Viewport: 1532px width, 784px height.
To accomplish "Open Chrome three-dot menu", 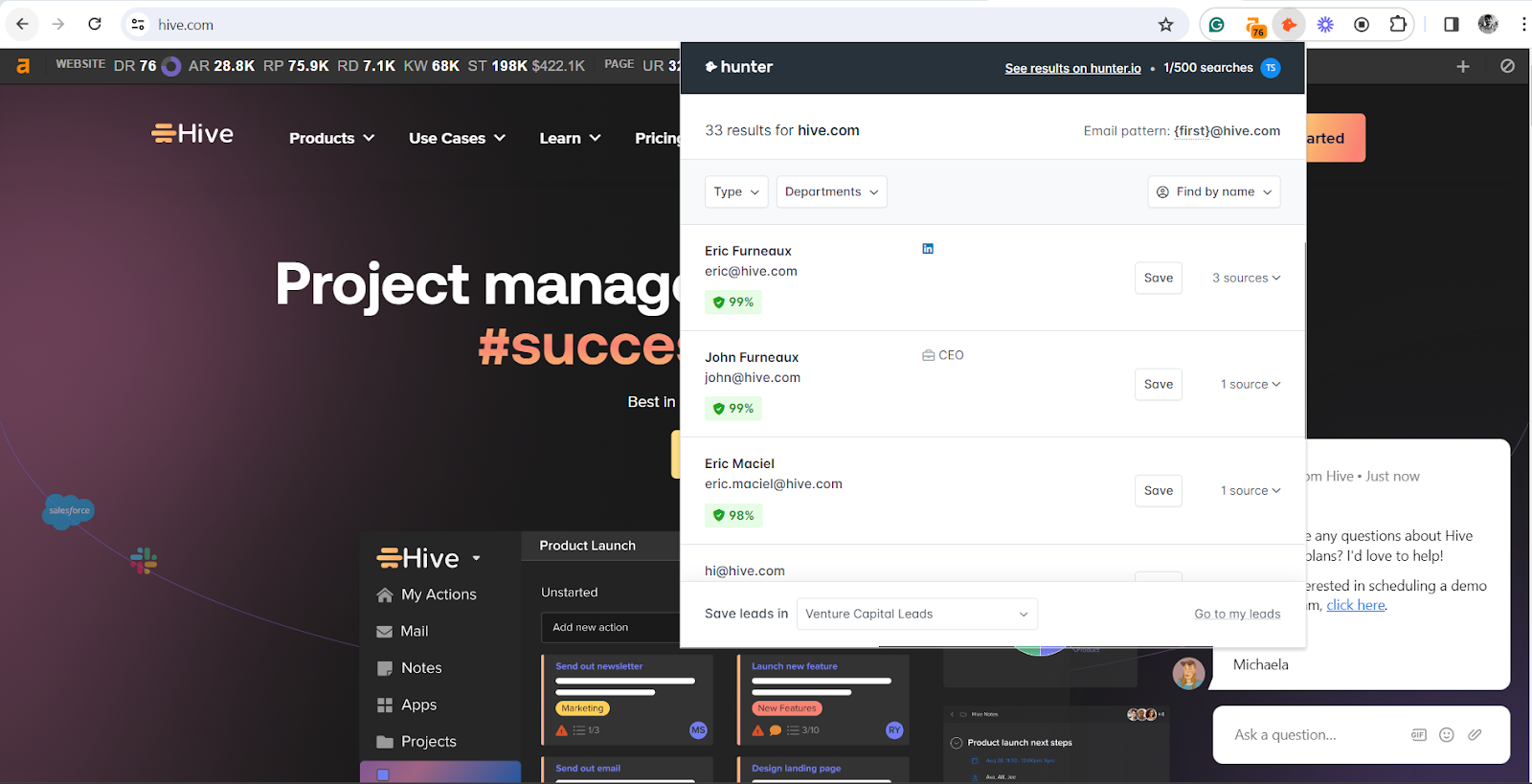I will click(x=1523, y=25).
